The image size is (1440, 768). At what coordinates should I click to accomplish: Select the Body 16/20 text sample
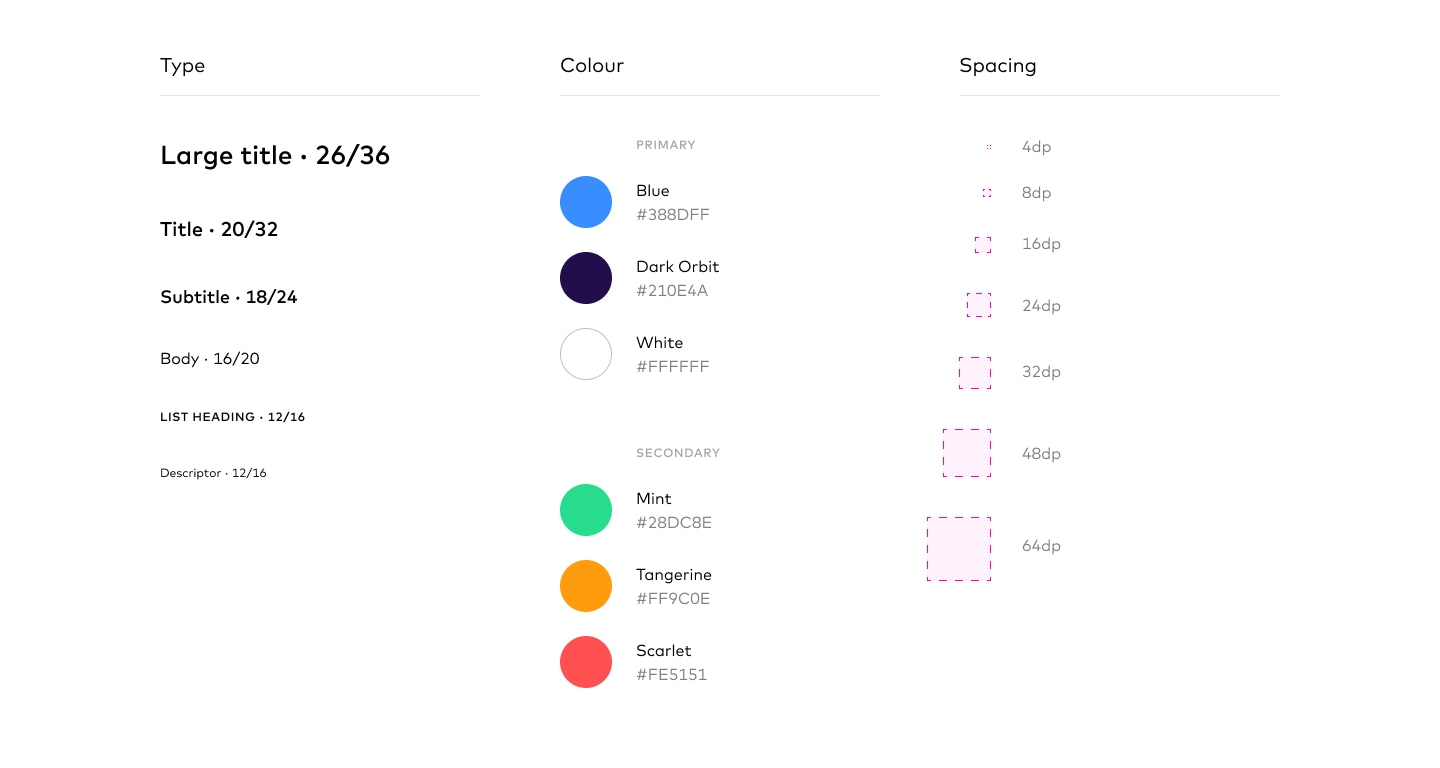pos(210,359)
